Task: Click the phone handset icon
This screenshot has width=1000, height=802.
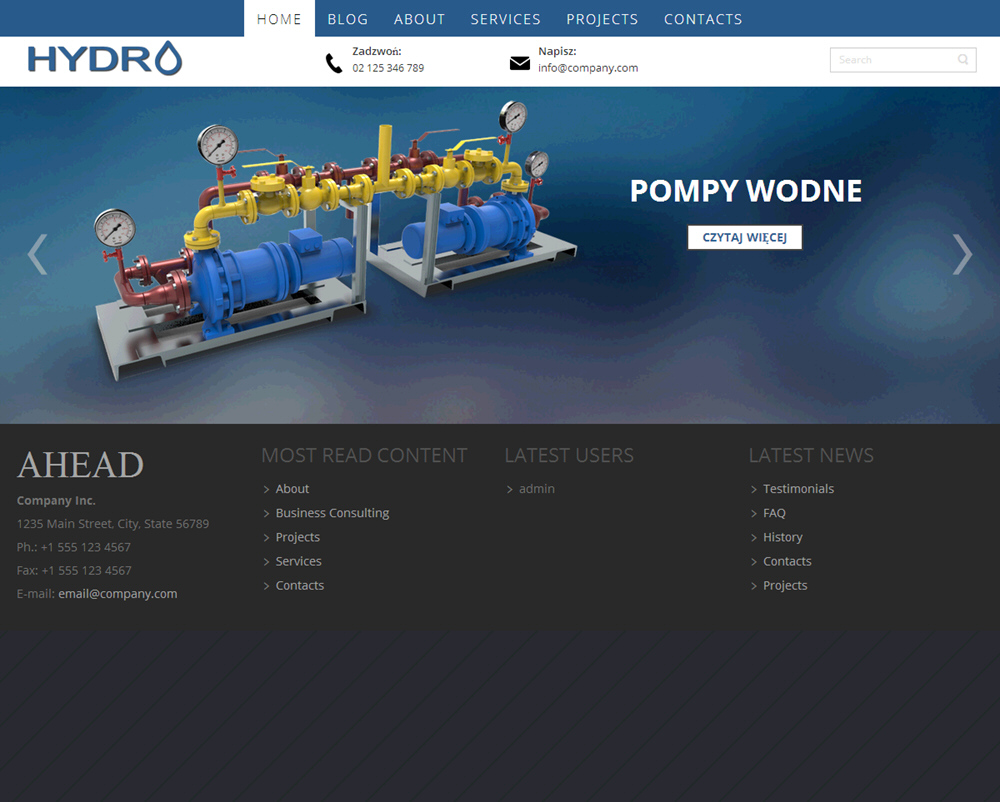Action: 334,63
